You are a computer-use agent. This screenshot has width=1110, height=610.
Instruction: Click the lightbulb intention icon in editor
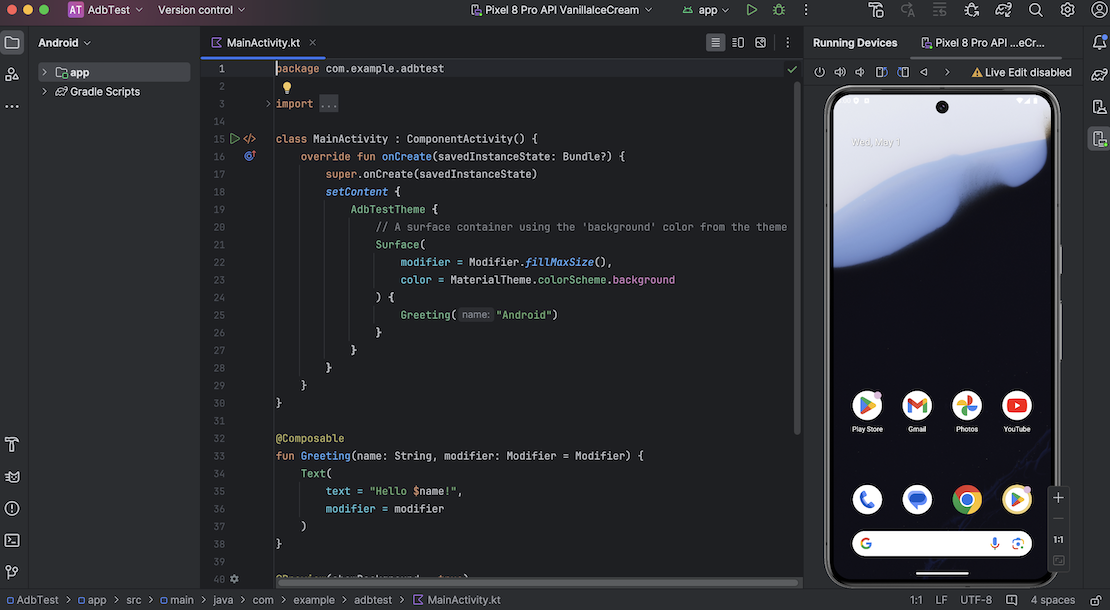click(x=287, y=87)
